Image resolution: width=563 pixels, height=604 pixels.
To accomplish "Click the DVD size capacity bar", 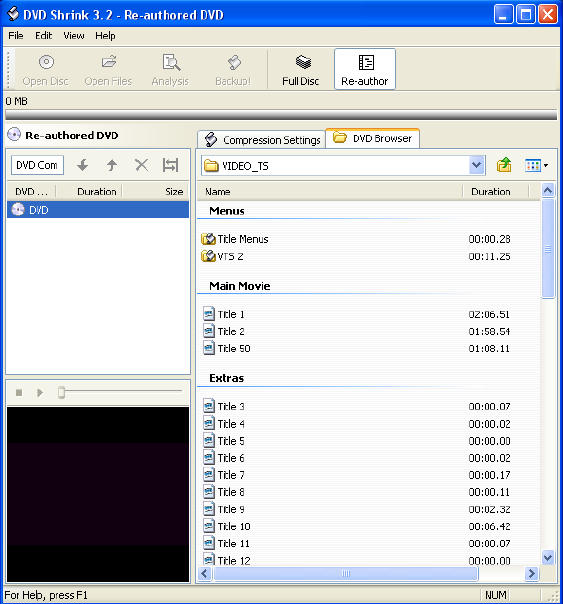I will point(281,115).
